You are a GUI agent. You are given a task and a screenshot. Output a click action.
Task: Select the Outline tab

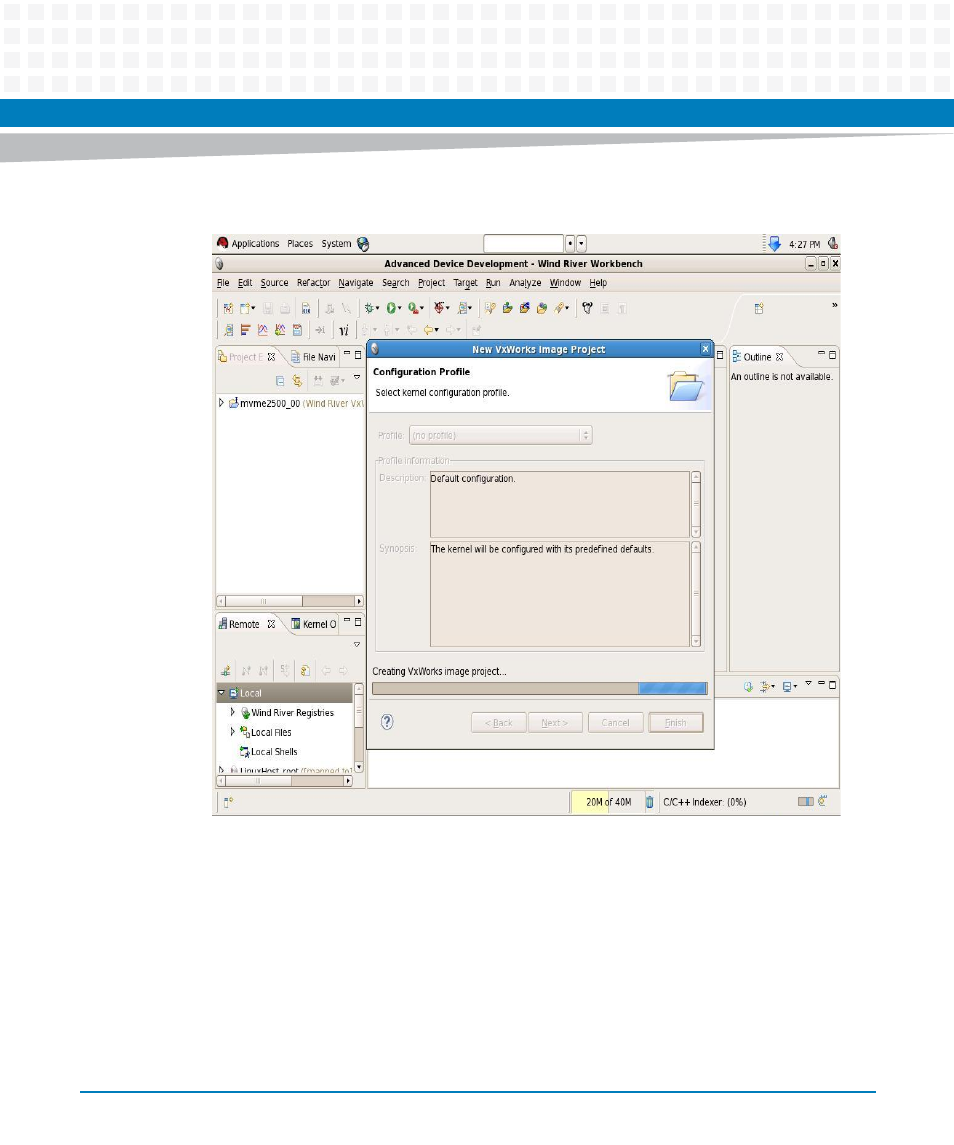757,357
